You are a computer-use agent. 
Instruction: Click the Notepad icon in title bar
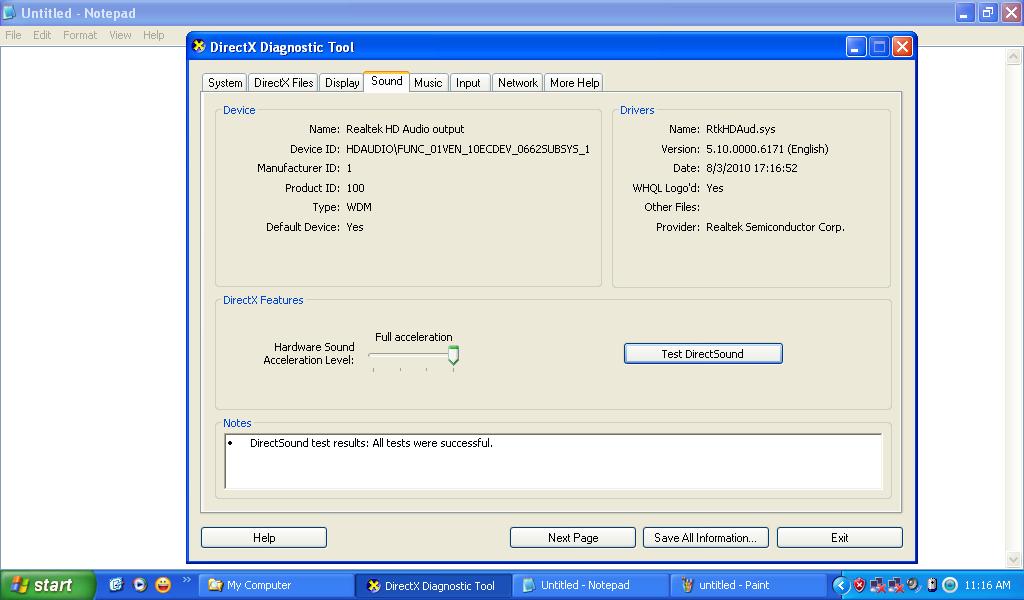(10, 13)
